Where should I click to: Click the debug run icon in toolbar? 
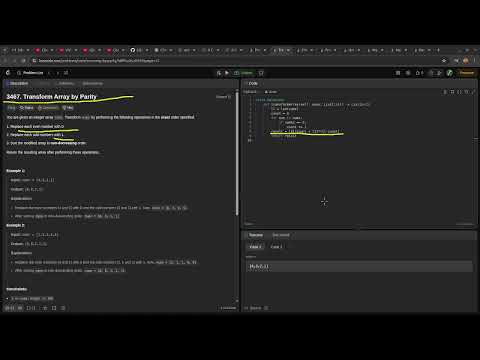tap(219, 73)
